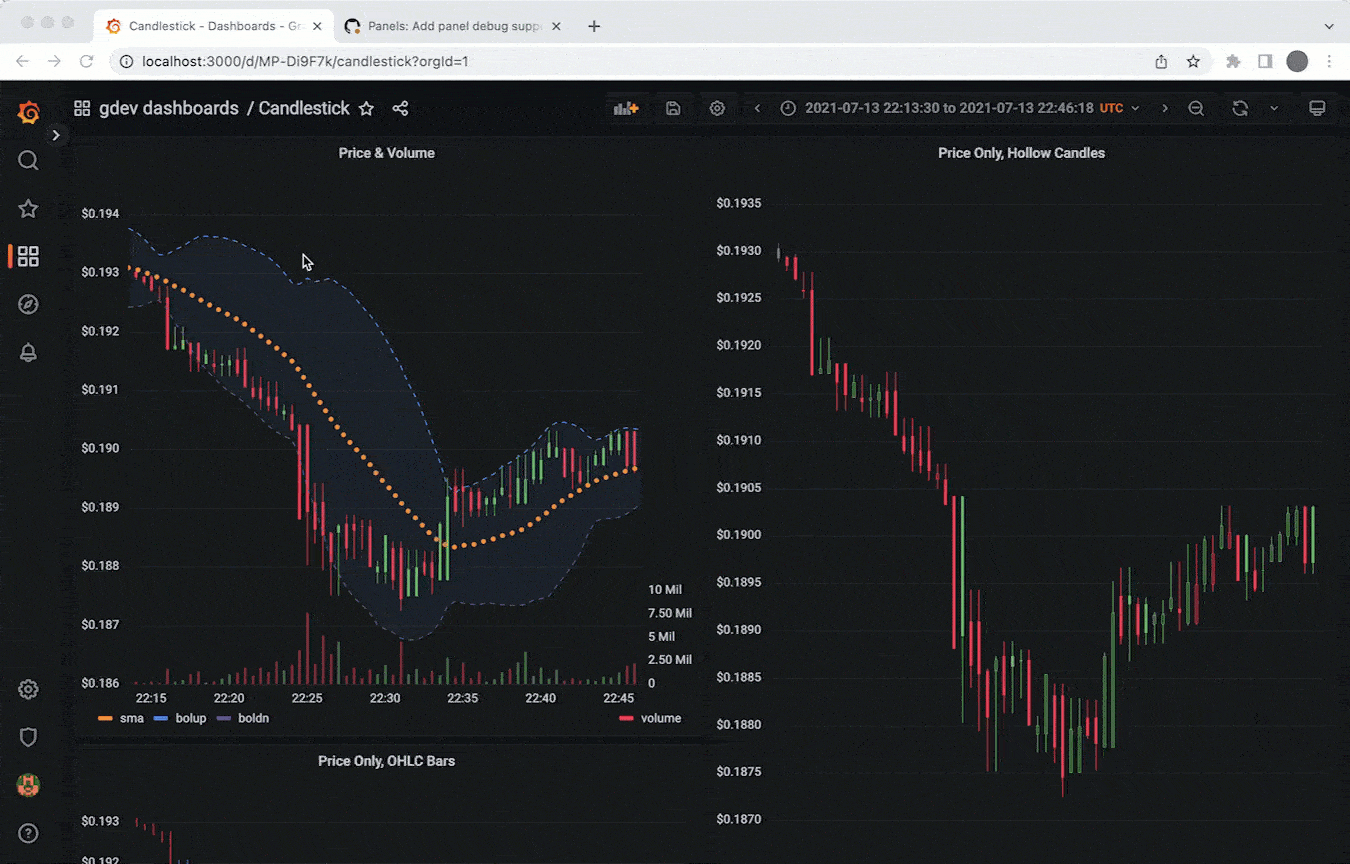
Task: Toggle the volume series in legend
Action: pos(660,718)
